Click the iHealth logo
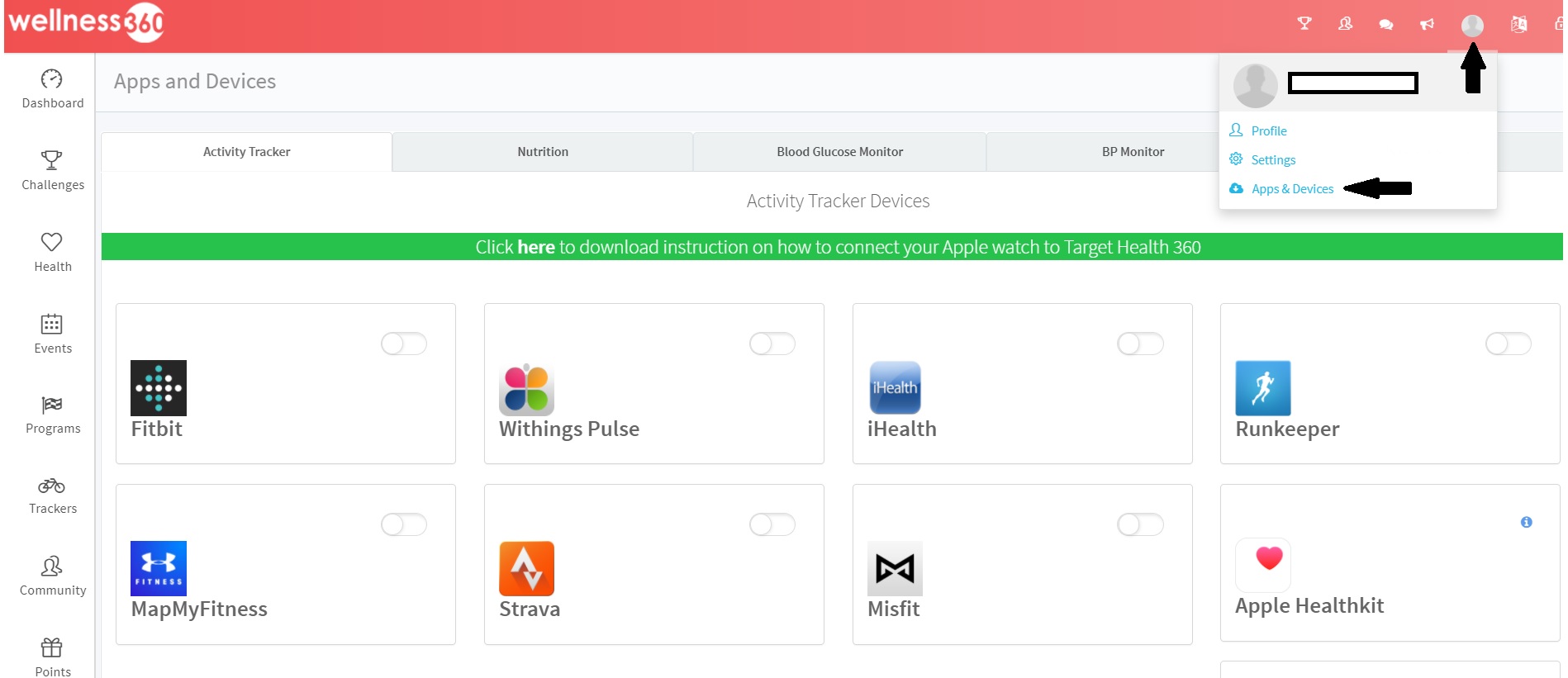Viewport: 1568px width, 678px height. 895,387
